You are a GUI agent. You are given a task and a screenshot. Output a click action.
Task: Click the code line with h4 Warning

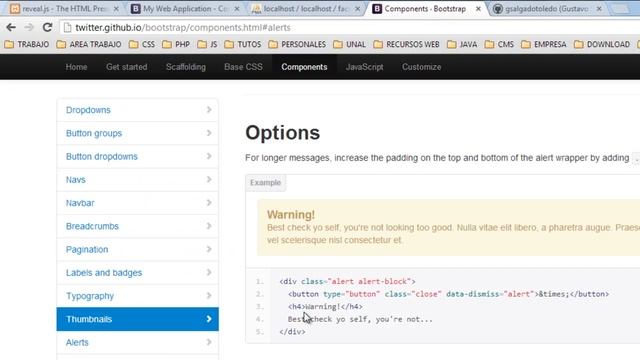(x=325, y=307)
